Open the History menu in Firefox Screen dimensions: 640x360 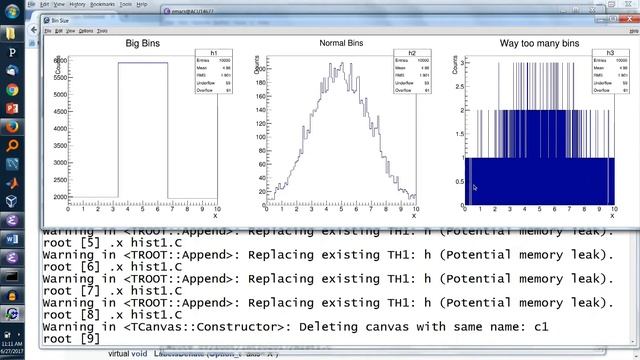tap(77, 4)
